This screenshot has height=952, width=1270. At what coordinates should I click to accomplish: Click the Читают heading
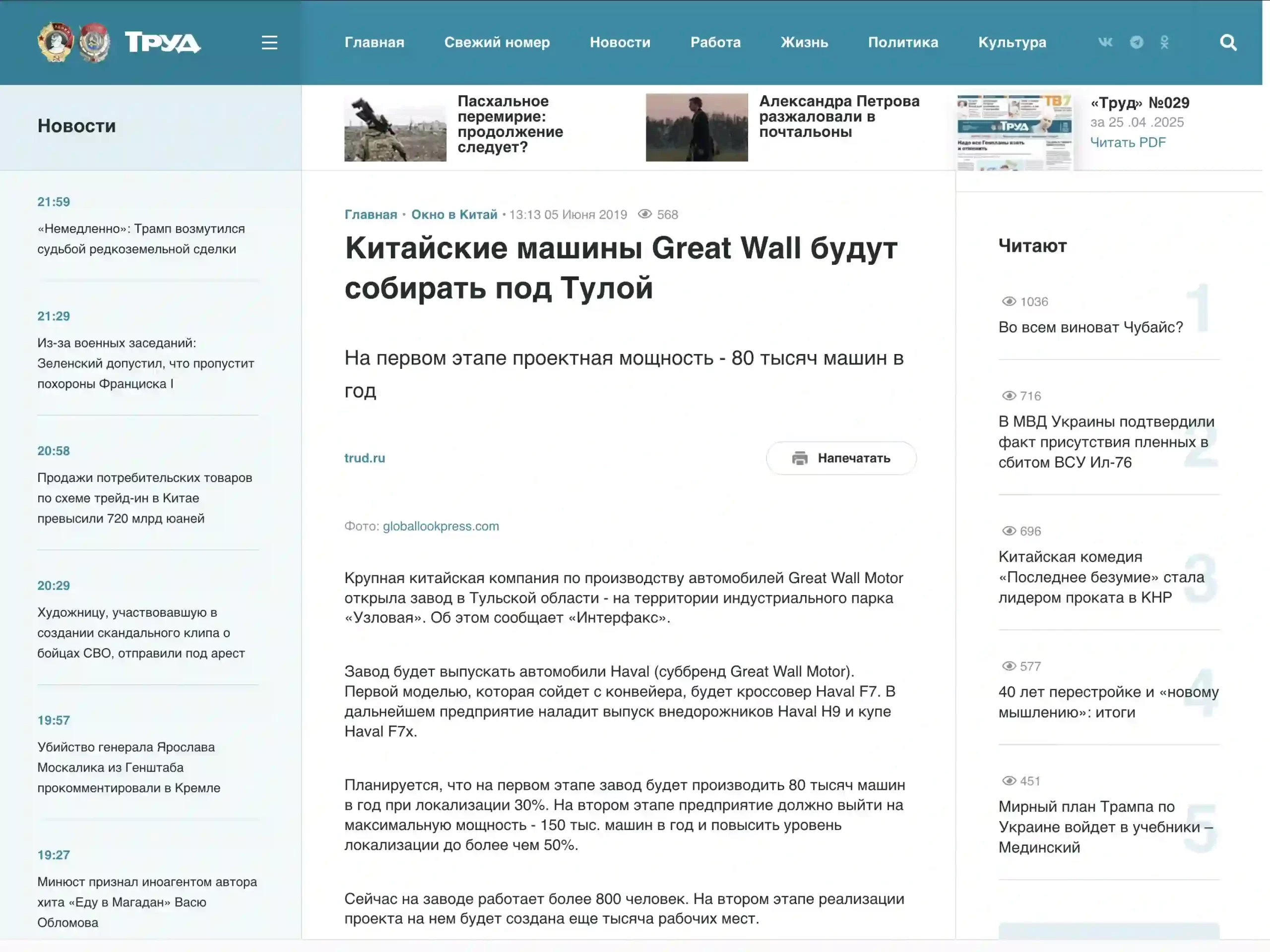pos(1032,245)
